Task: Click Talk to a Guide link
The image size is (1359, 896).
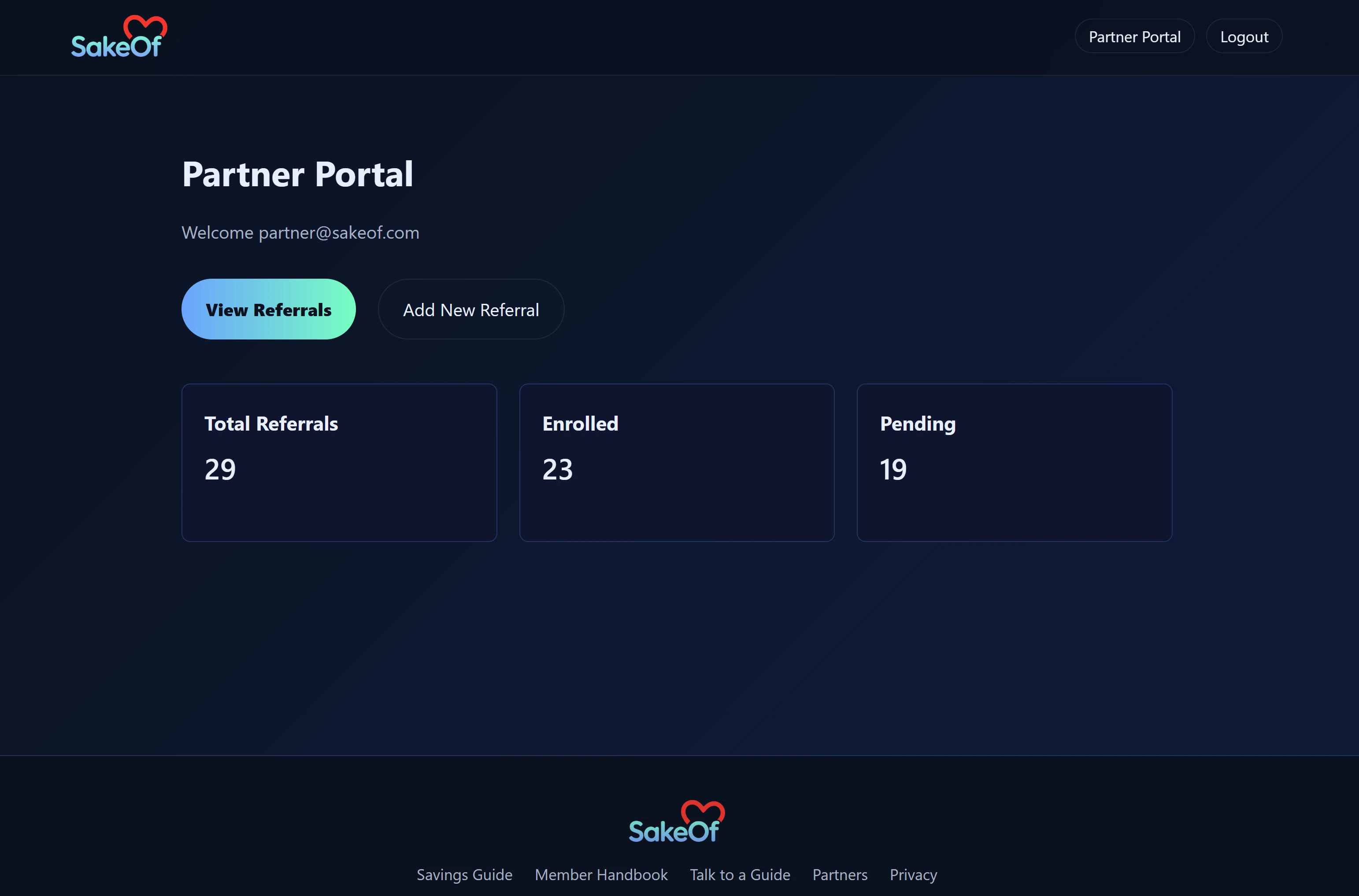Action: click(x=740, y=874)
